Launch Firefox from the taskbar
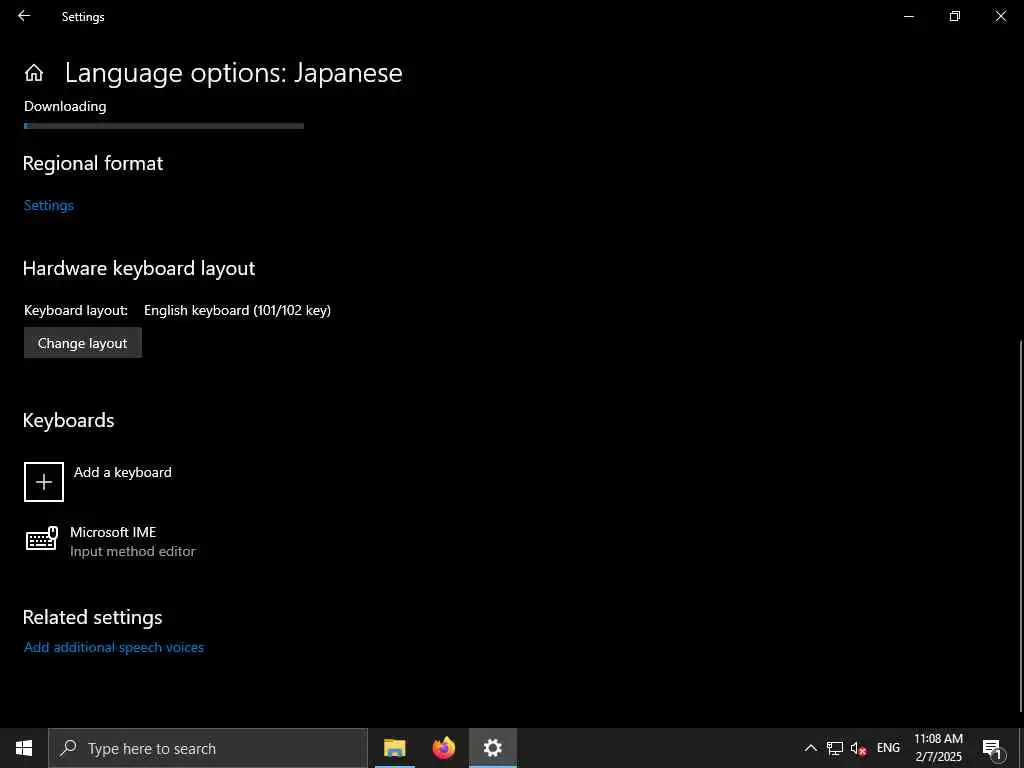The height and width of the screenshot is (768, 1024). click(x=443, y=748)
